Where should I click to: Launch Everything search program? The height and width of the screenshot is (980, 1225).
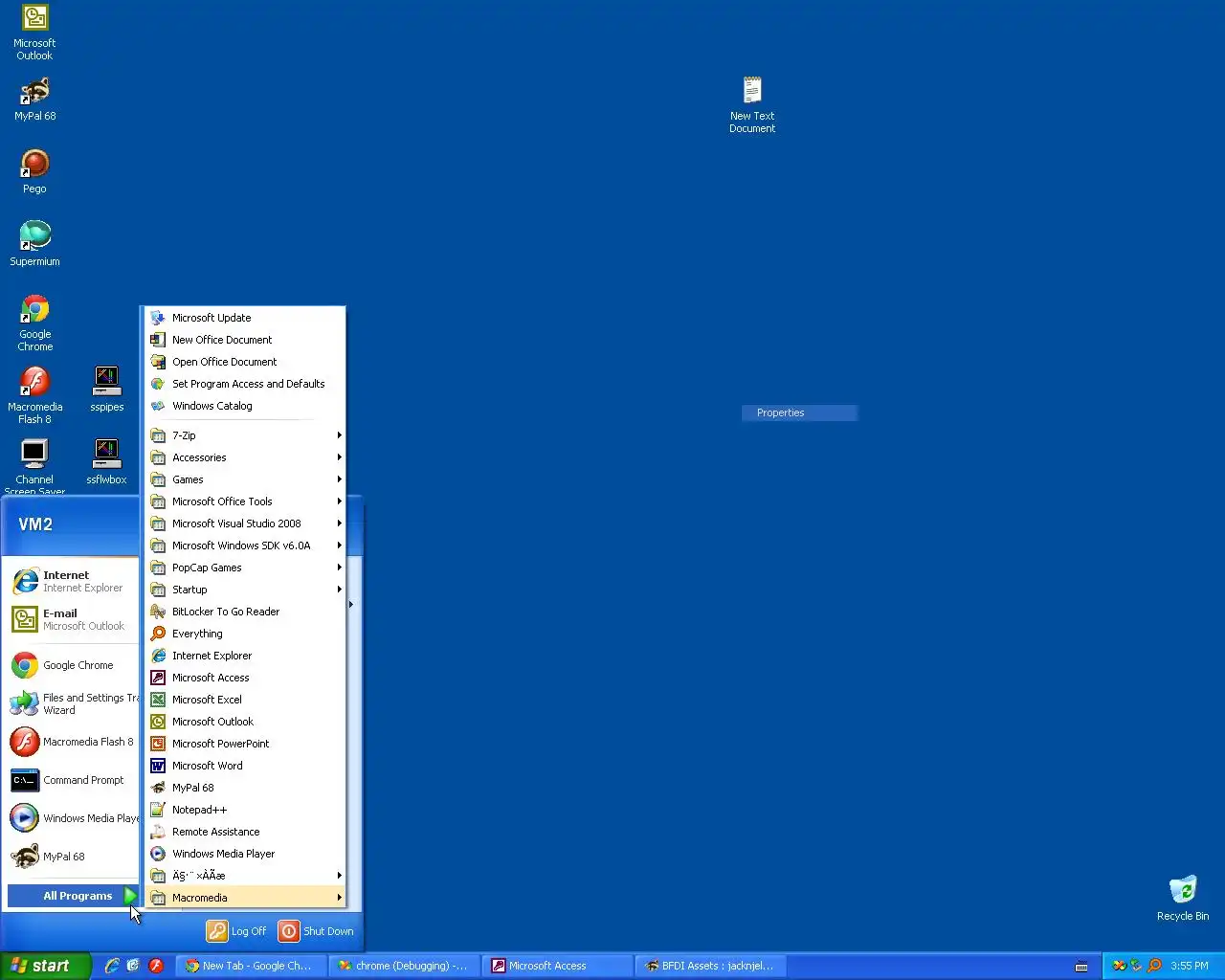[244, 634]
